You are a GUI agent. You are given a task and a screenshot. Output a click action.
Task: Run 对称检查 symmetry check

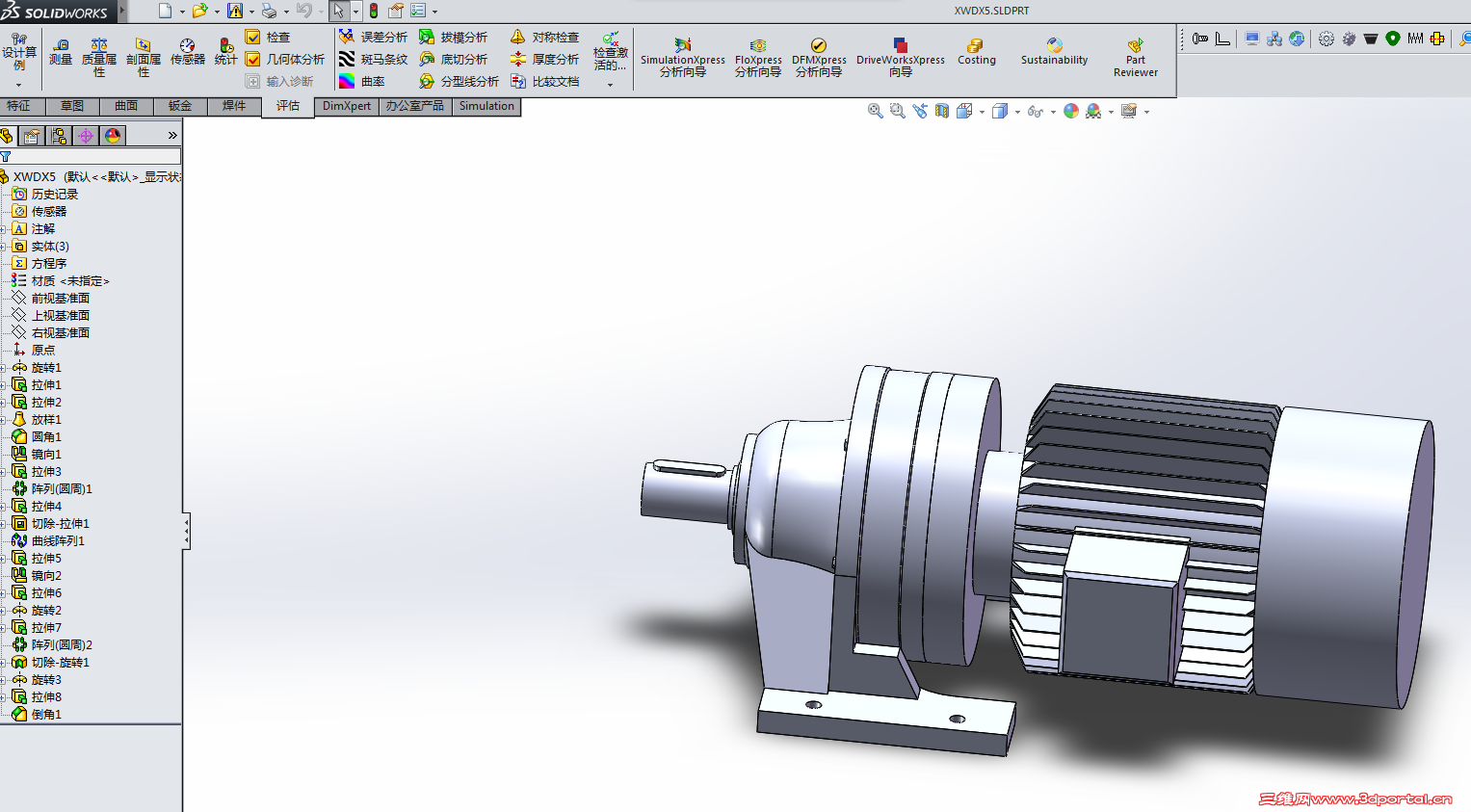pyautogui.click(x=544, y=37)
